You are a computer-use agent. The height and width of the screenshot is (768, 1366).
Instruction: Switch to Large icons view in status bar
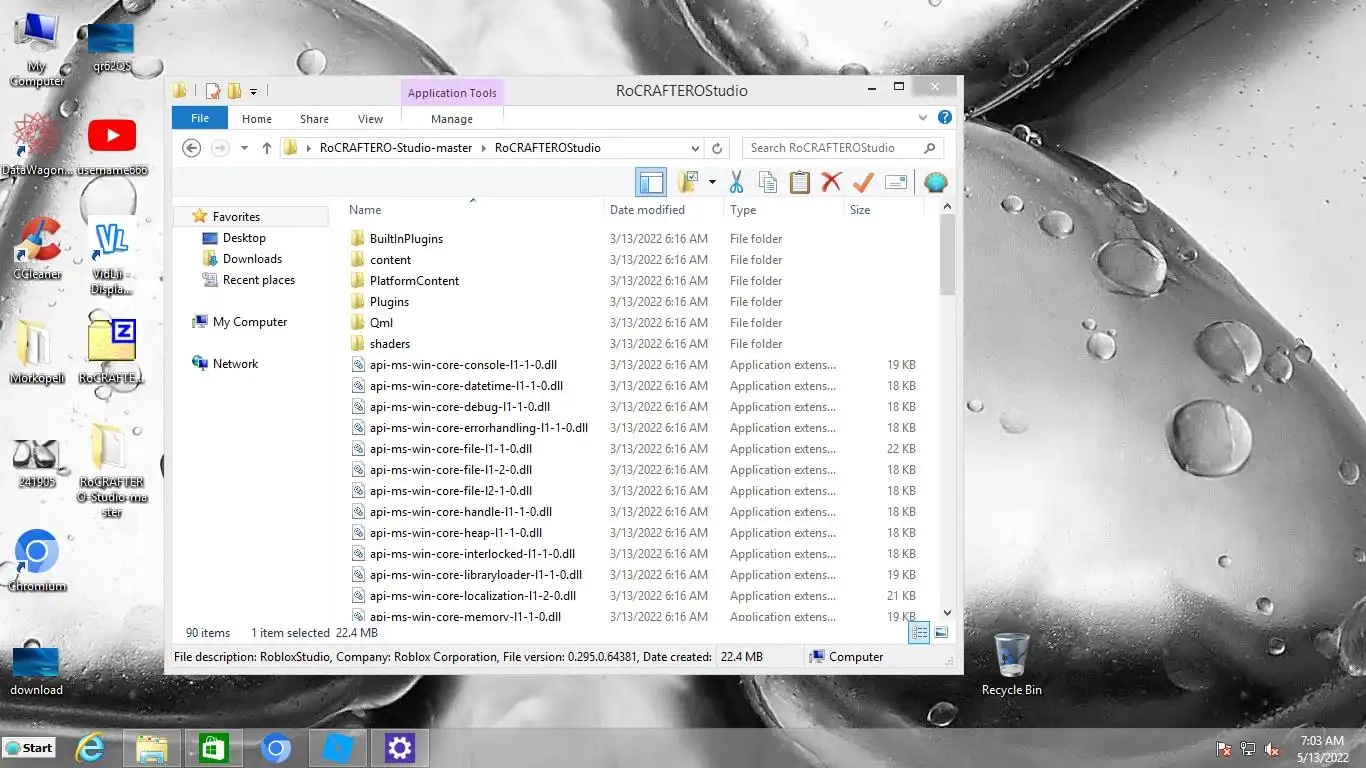941,633
